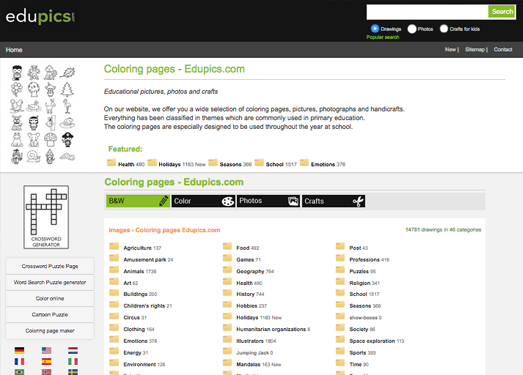
Task: Open the Agriculture folder icon
Action: pos(114,247)
